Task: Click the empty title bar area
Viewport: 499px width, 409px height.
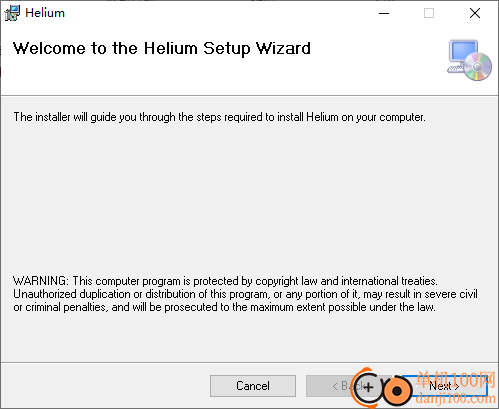Action: pos(217,13)
